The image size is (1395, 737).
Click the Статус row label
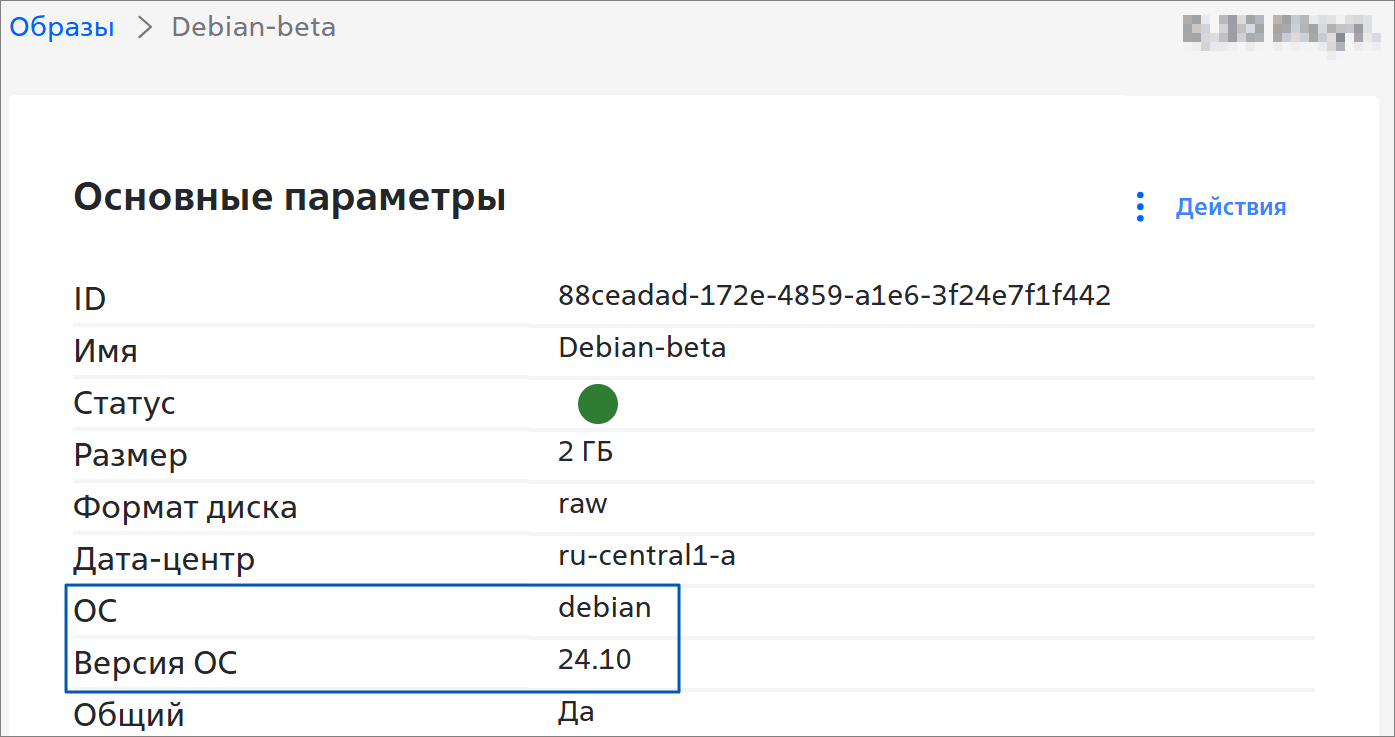pyautogui.click(x=125, y=404)
